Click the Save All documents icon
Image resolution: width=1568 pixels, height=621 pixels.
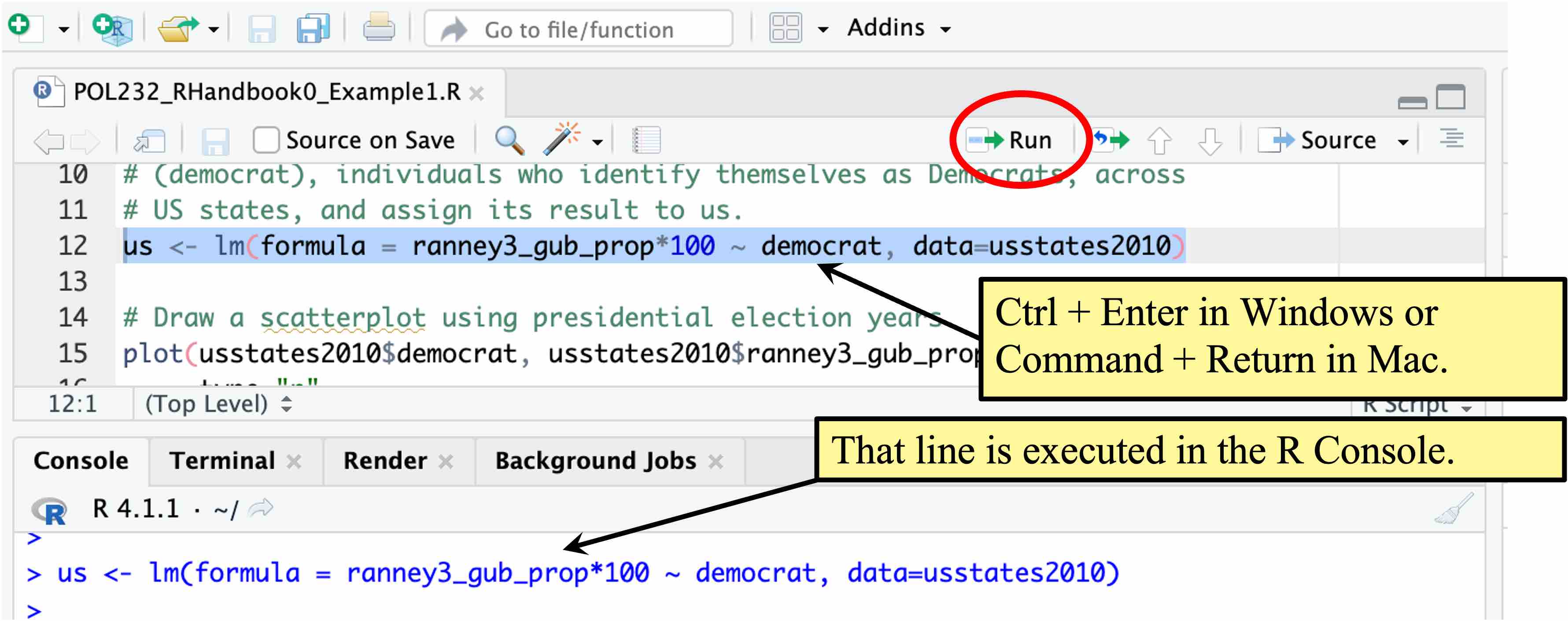(314, 29)
